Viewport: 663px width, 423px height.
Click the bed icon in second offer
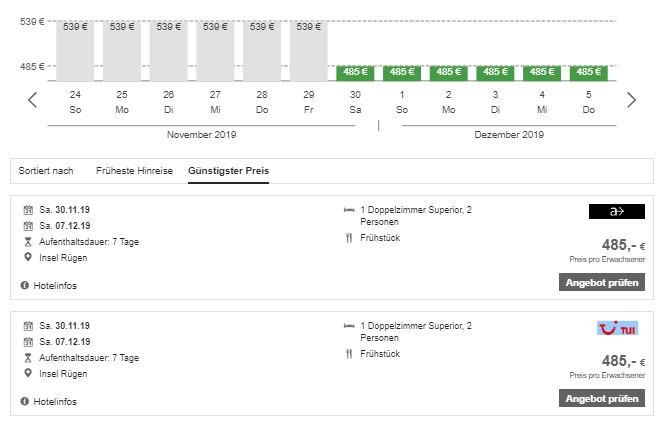pyautogui.click(x=349, y=326)
